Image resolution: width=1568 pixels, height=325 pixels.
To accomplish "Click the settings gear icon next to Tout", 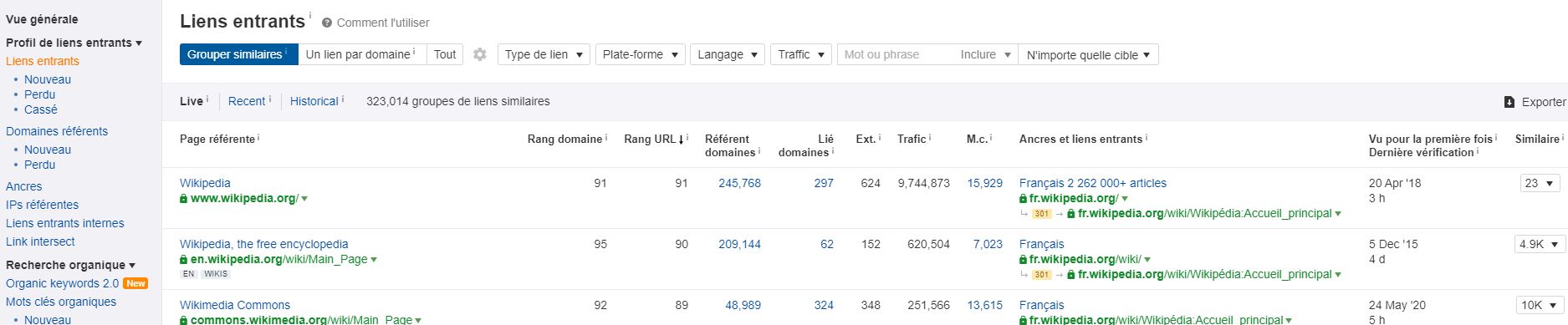I will click(x=479, y=54).
